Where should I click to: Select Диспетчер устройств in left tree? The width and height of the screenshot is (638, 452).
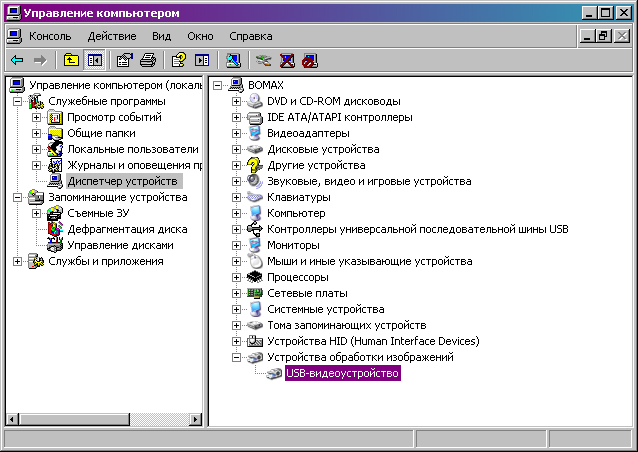click(122, 181)
